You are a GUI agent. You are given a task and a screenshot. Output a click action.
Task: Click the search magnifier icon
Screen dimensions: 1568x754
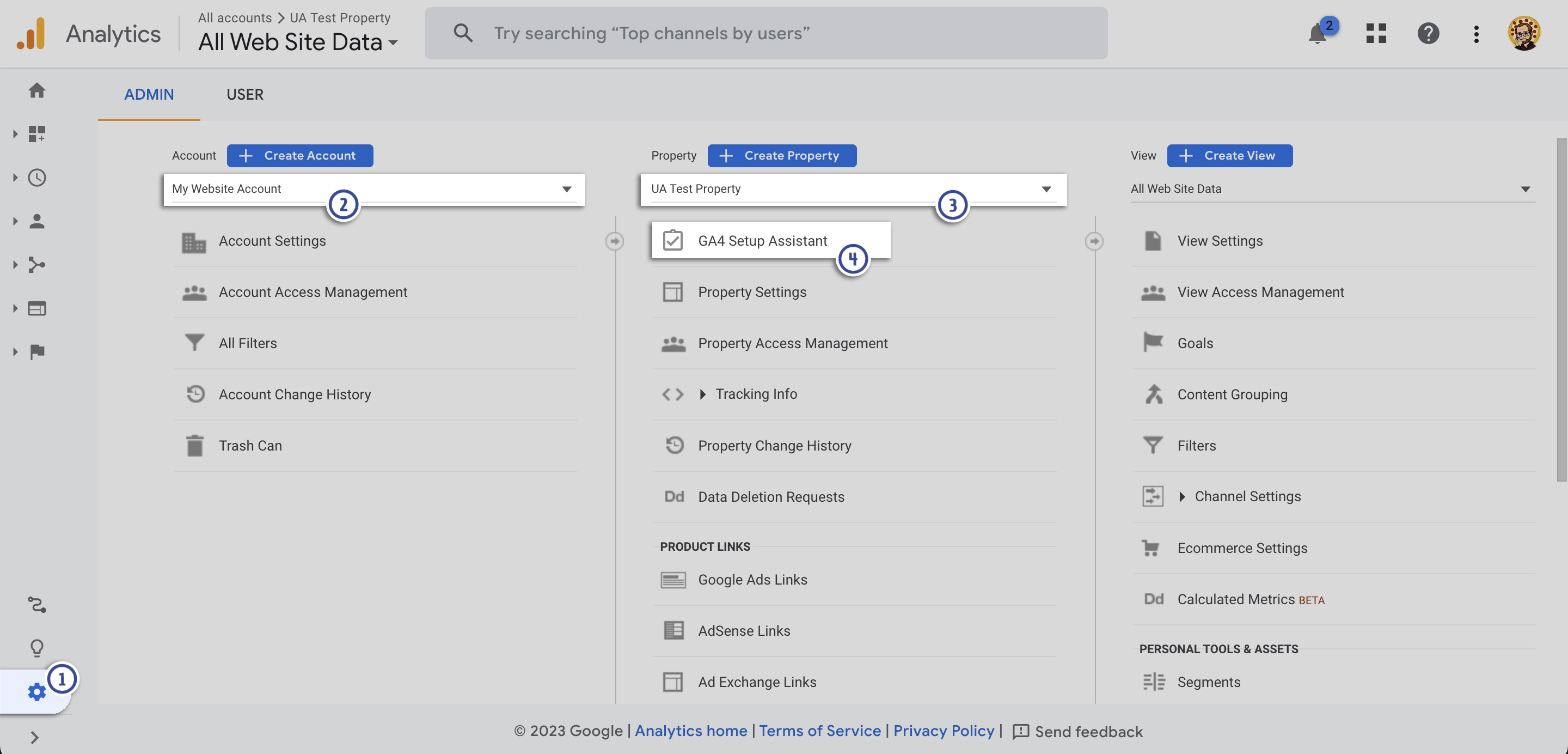tap(463, 33)
